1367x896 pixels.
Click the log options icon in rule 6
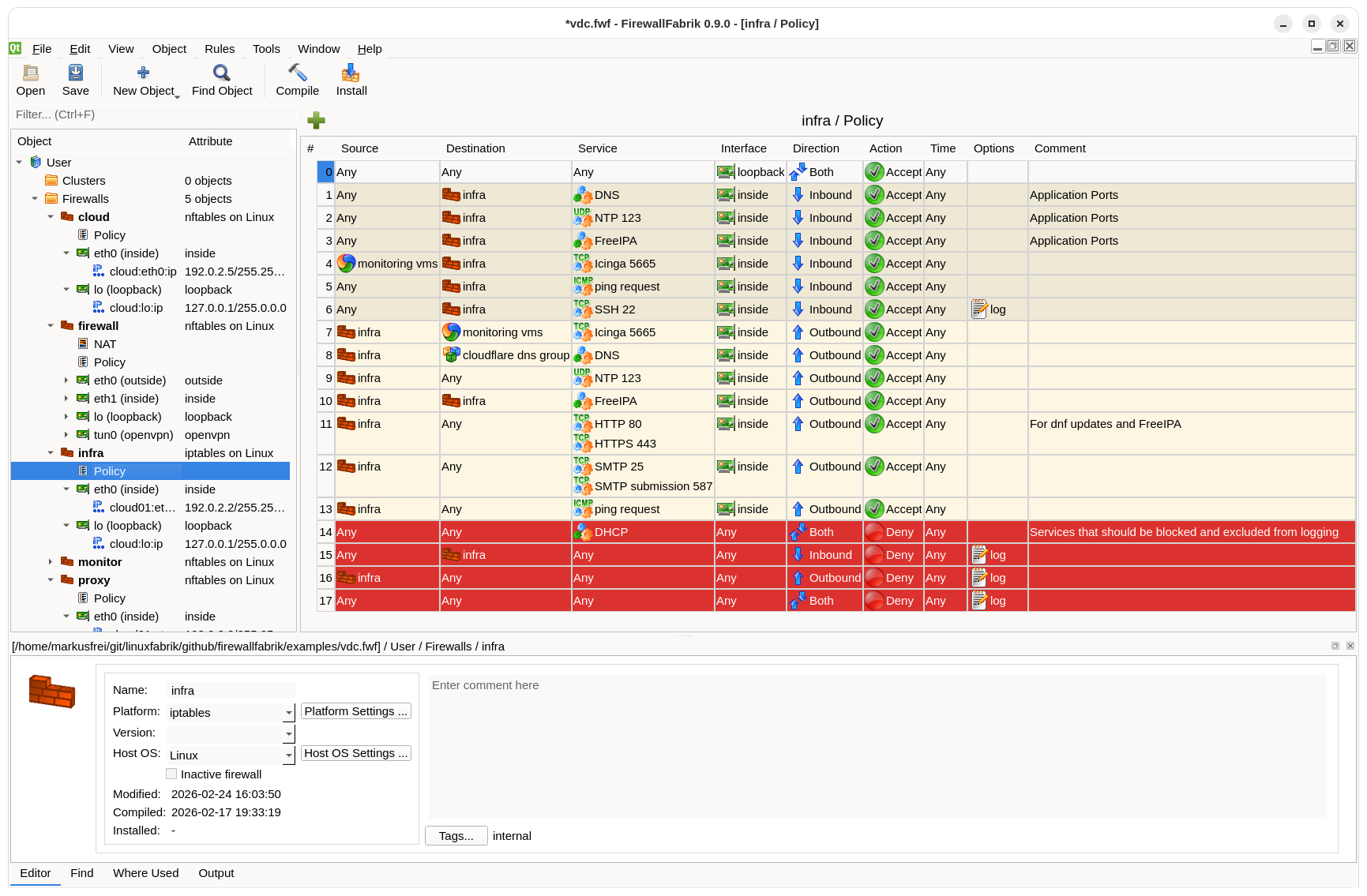[979, 309]
